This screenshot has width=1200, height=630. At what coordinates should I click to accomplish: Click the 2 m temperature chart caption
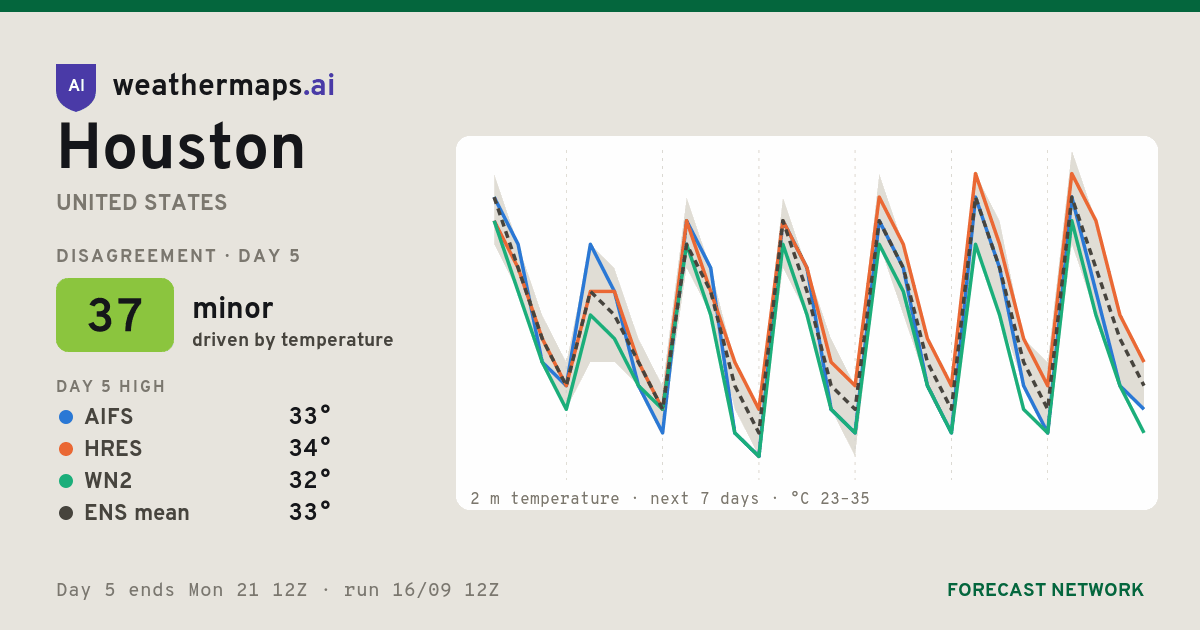(x=670, y=498)
